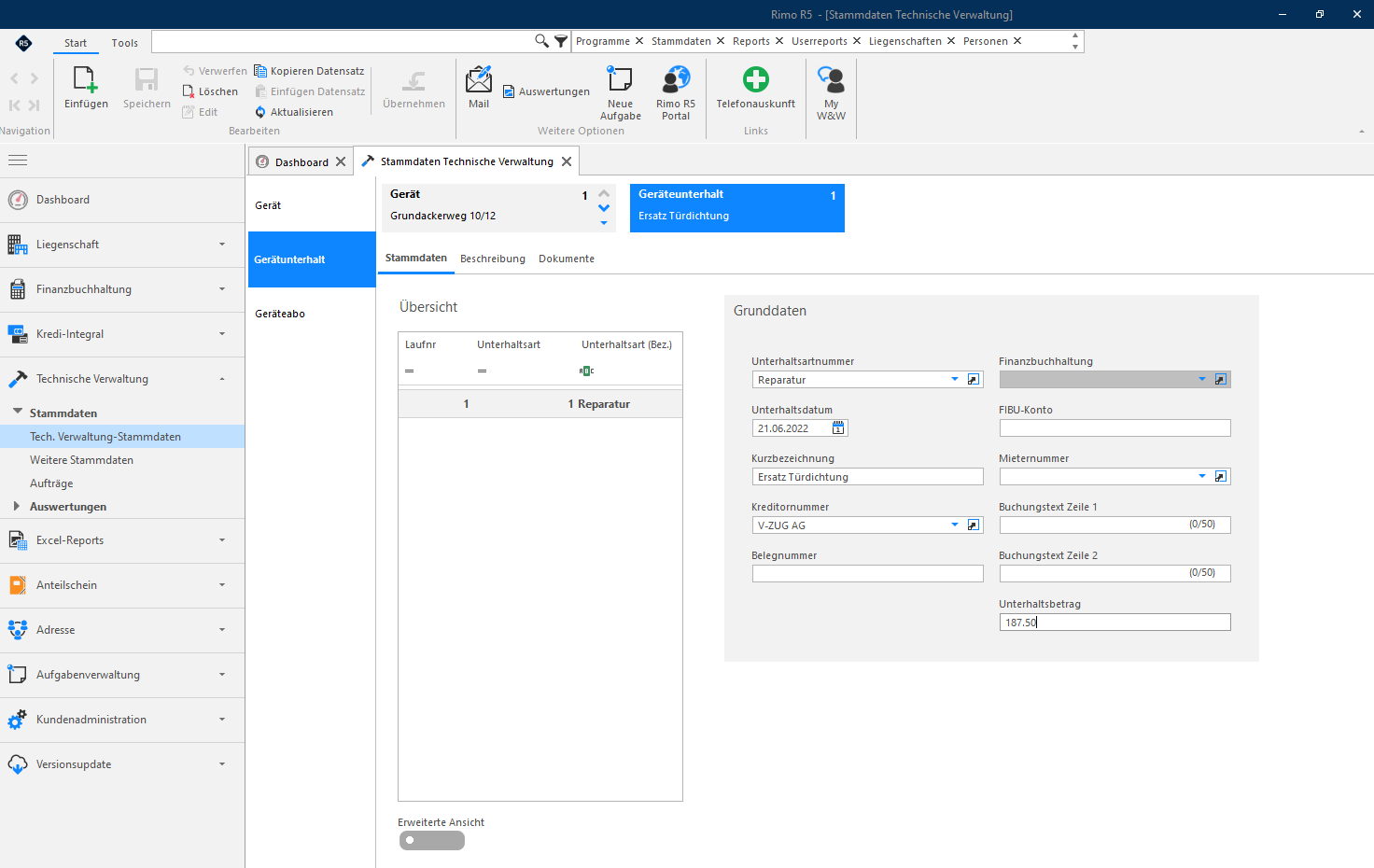Click the filter funnel icon

[561, 41]
